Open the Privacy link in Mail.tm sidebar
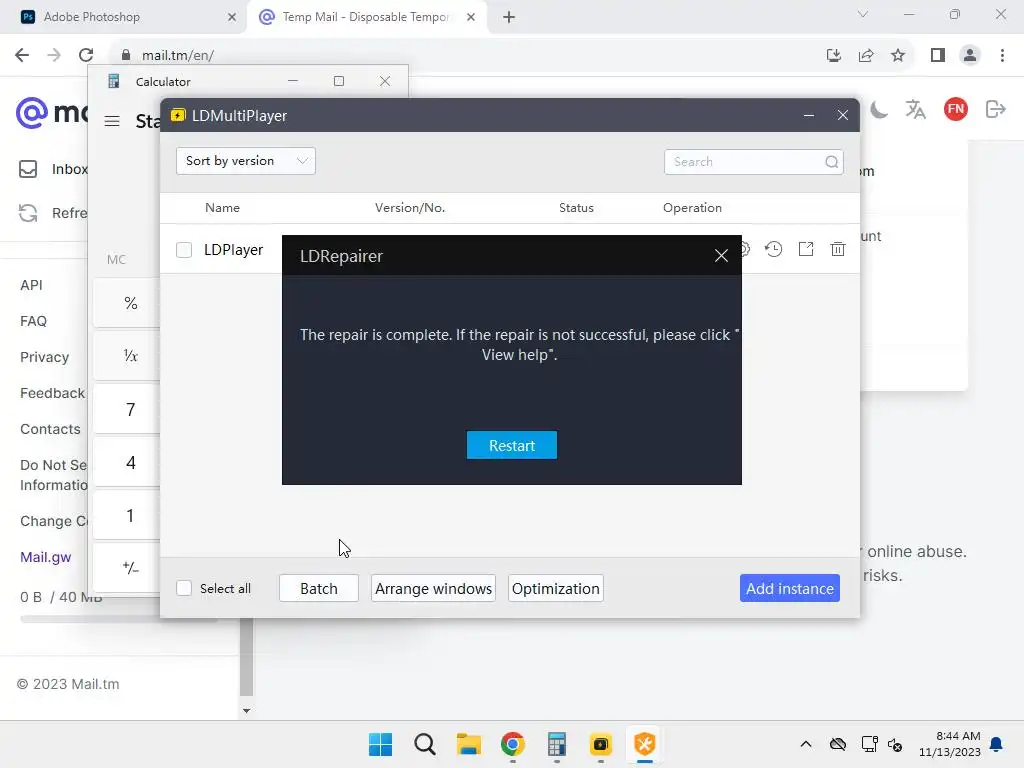The width and height of the screenshot is (1024, 768). pyautogui.click(x=44, y=357)
